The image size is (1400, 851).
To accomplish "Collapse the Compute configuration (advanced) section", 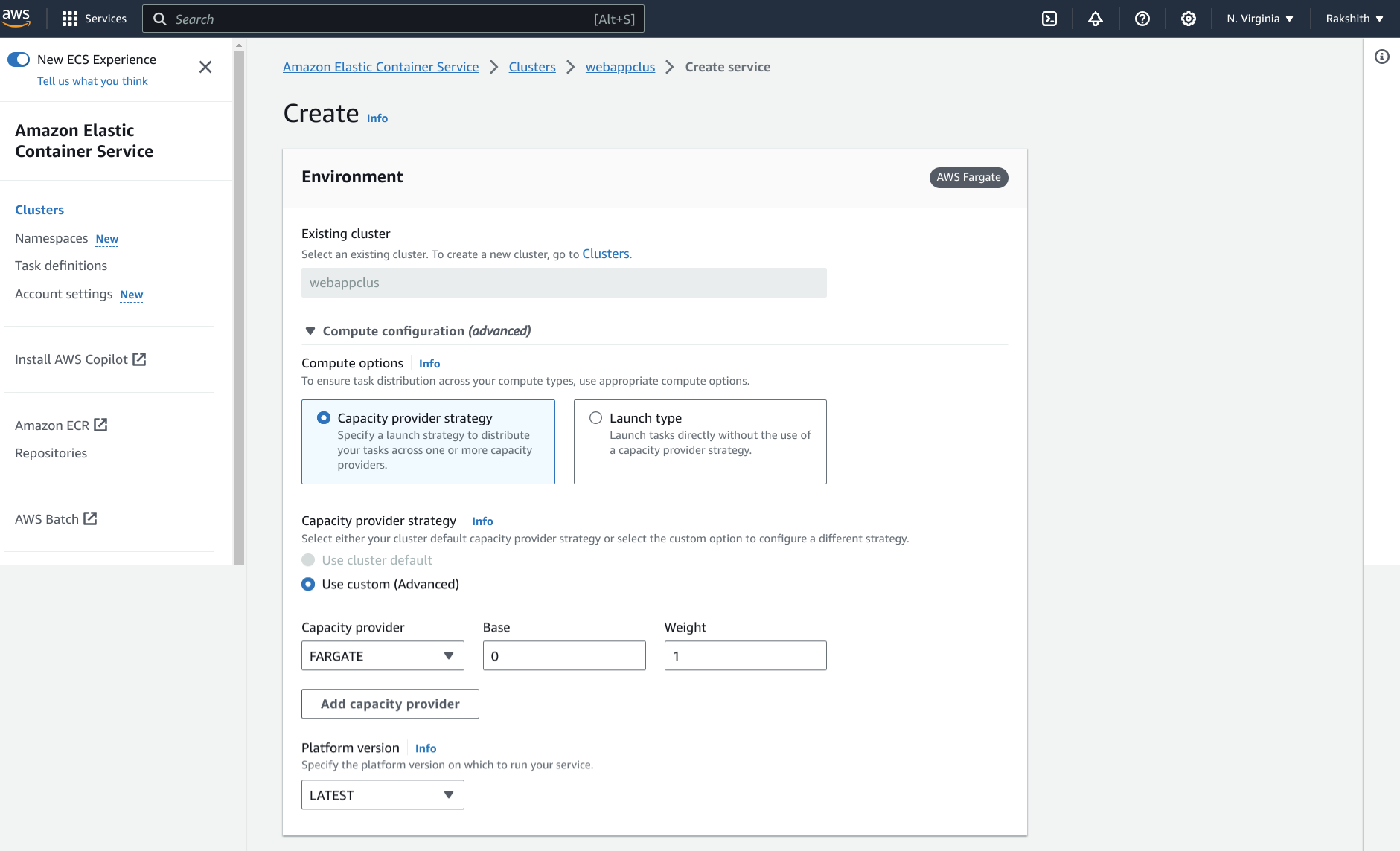I will coord(310,331).
